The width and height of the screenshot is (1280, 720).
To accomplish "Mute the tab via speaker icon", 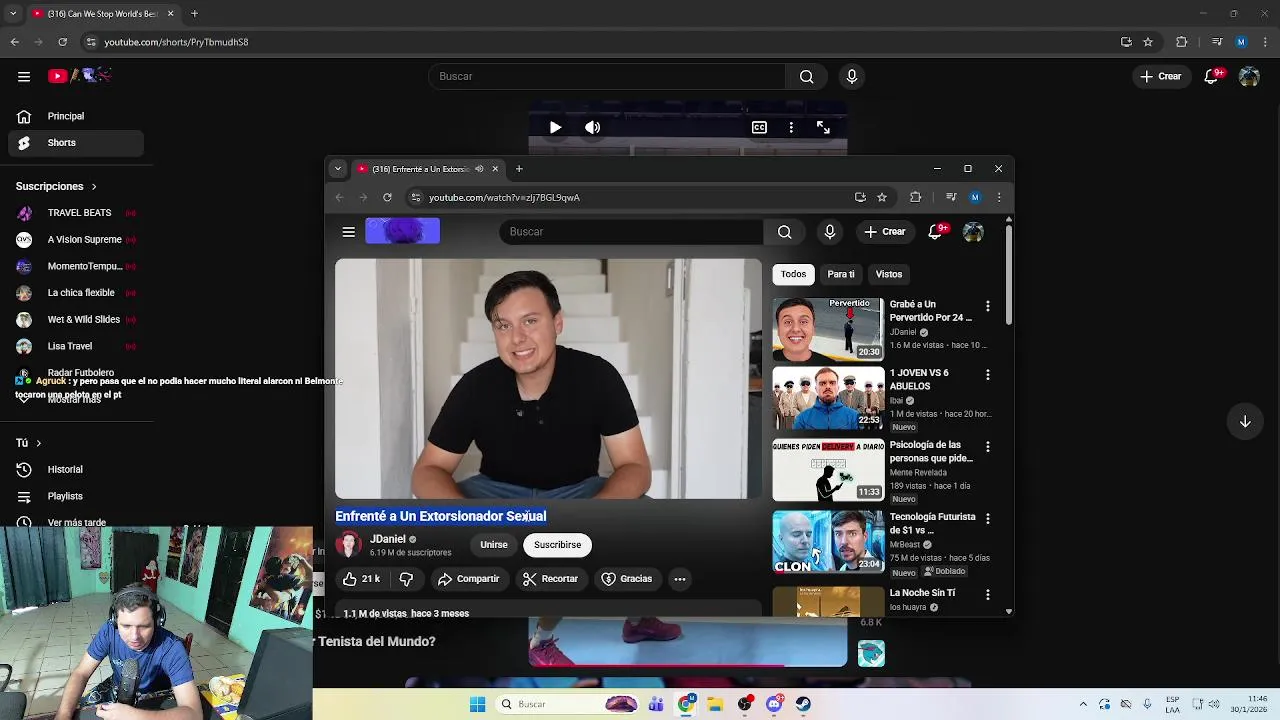I will [479, 169].
